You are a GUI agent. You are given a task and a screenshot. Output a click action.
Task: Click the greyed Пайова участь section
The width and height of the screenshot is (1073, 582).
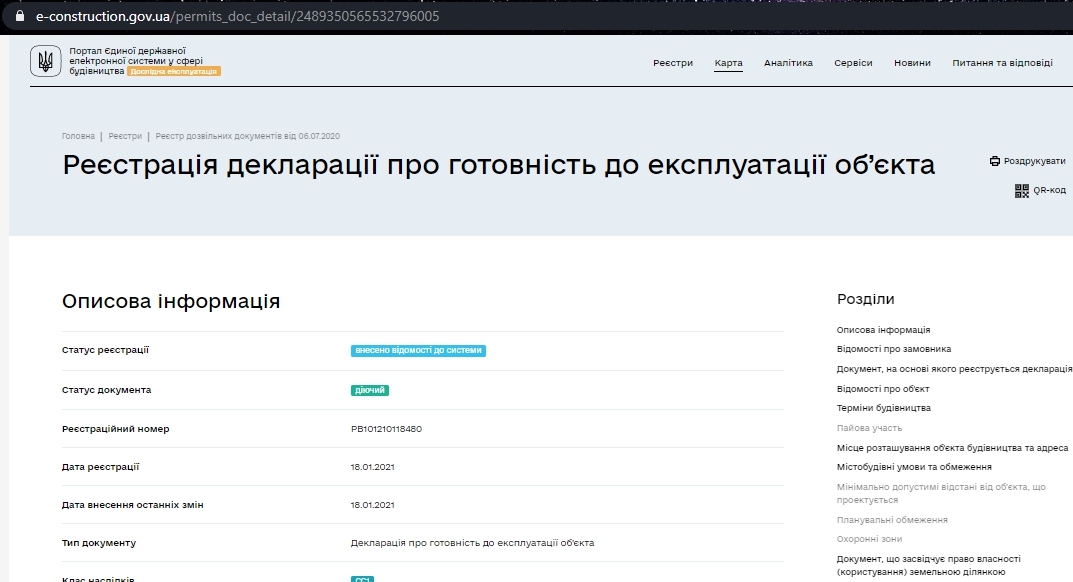[869, 428]
